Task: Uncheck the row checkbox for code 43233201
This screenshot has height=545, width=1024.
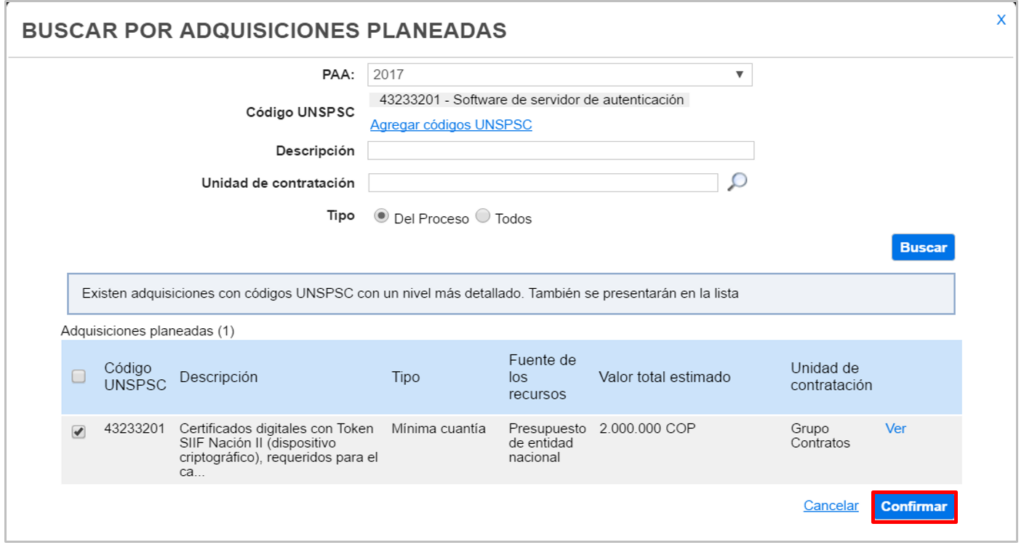Action: click(x=79, y=431)
